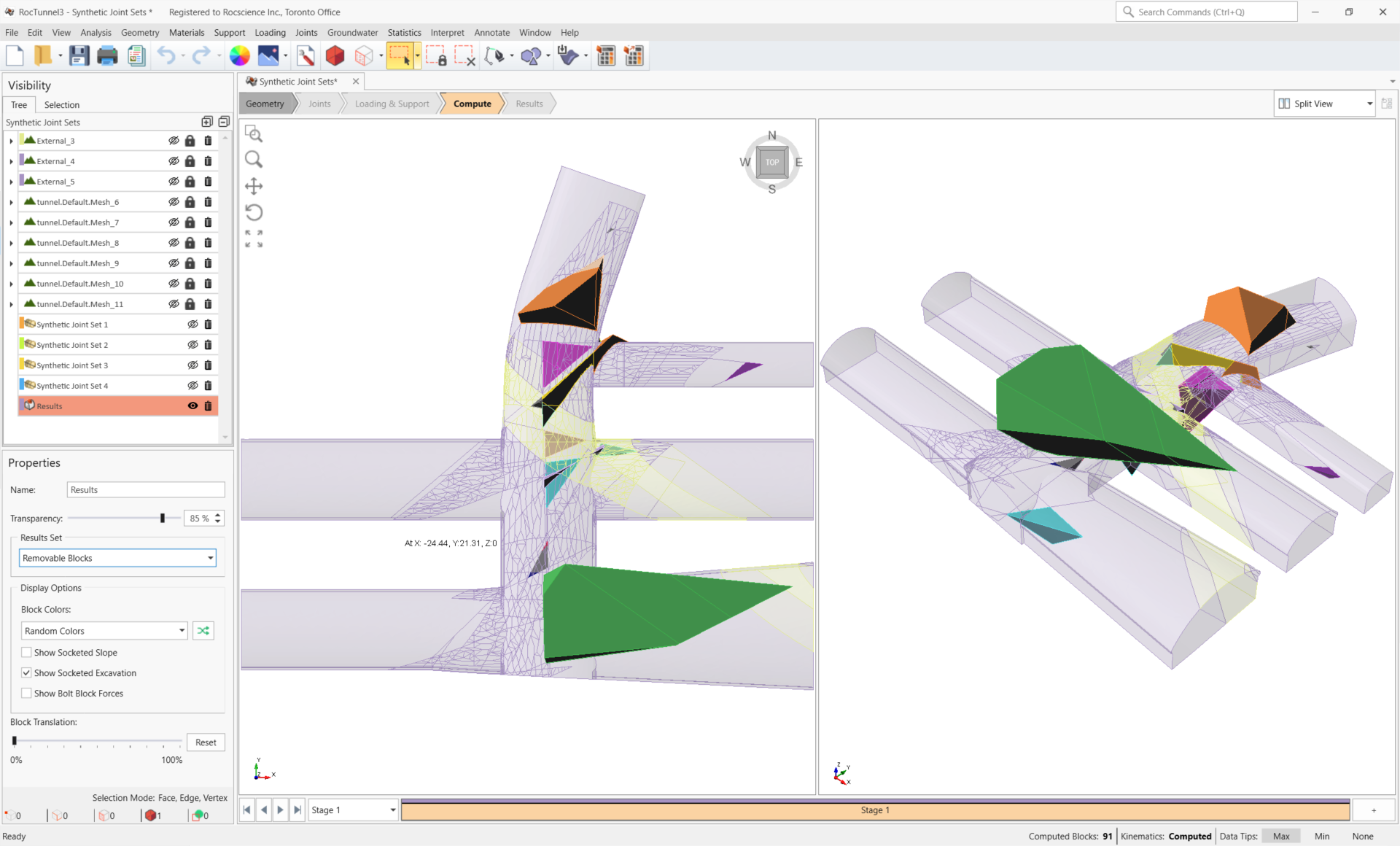Open the Joints menu
Image resolution: width=1400 pixels, height=846 pixels.
pos(306,33)
